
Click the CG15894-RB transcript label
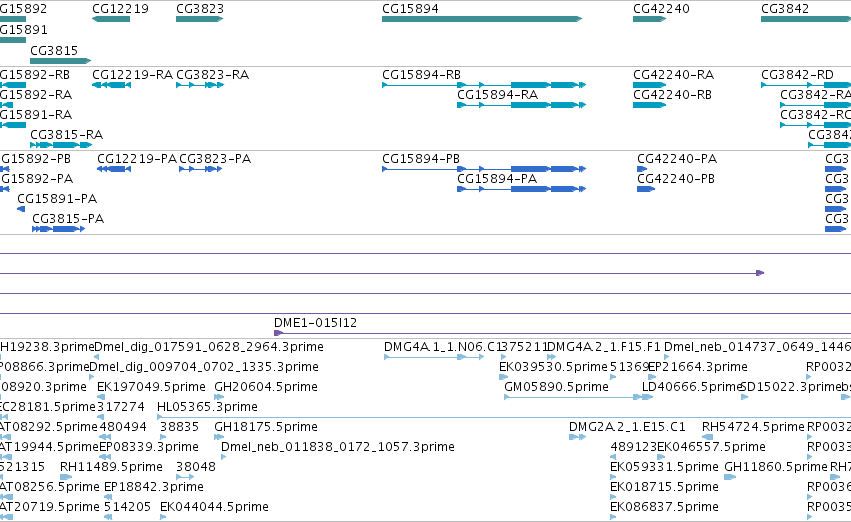422,75
